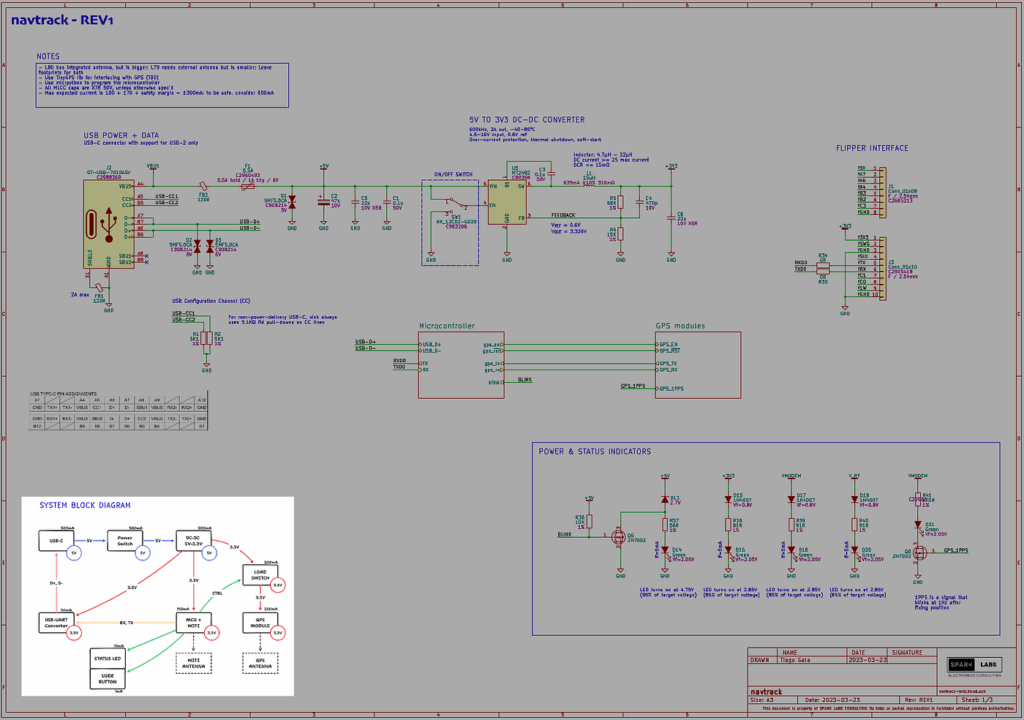Image resolution: width=1024 pixels, height=720 pixels.
Task: Select zener diode D13 2.7V
Action: (x=665, y=500)
